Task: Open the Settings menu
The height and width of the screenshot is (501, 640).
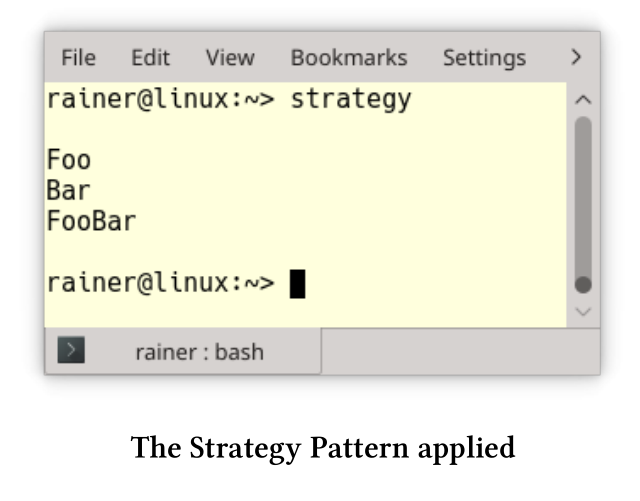Action: tap(484, 58)
